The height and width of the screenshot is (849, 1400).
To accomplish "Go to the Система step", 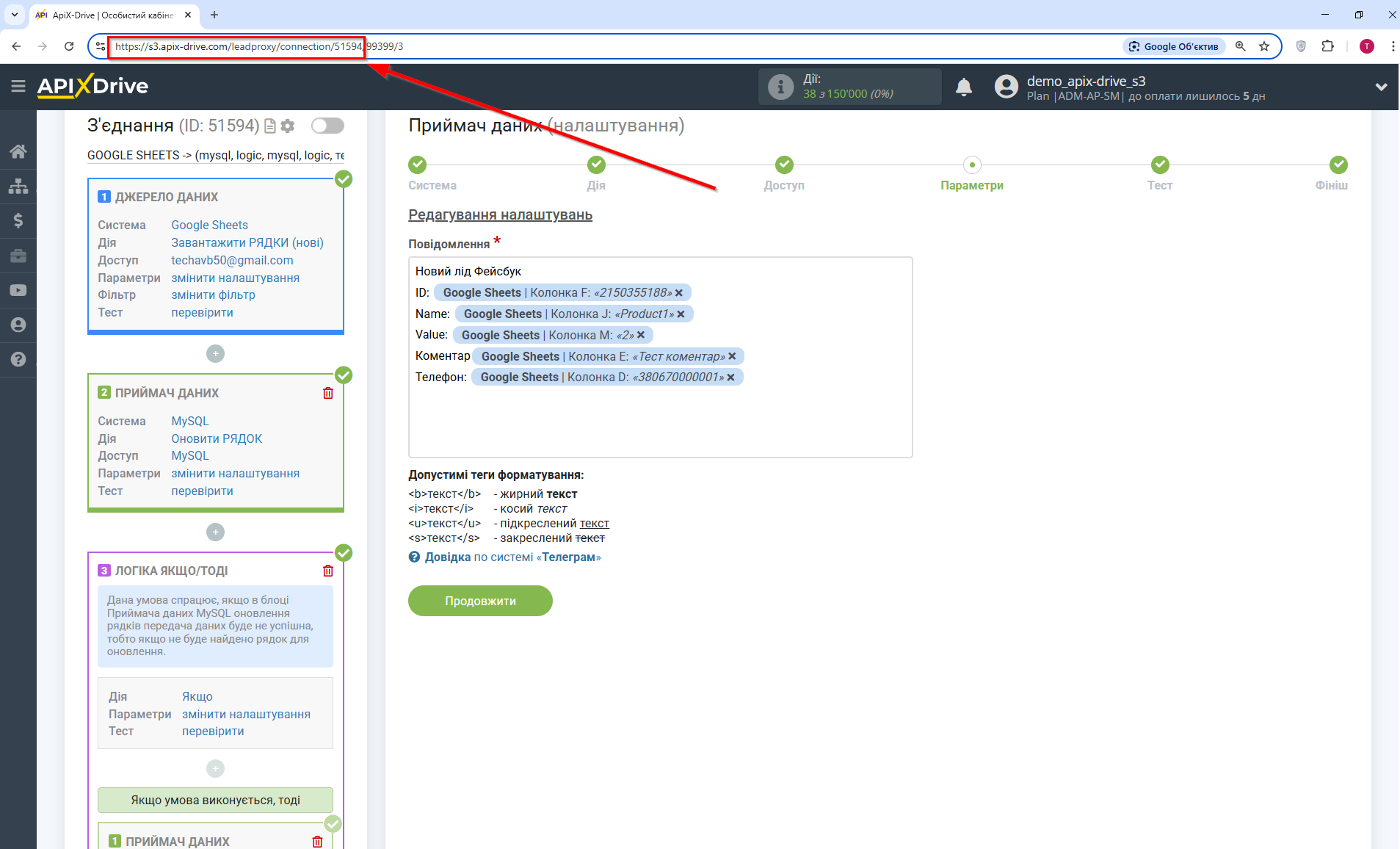I will 418,165.
